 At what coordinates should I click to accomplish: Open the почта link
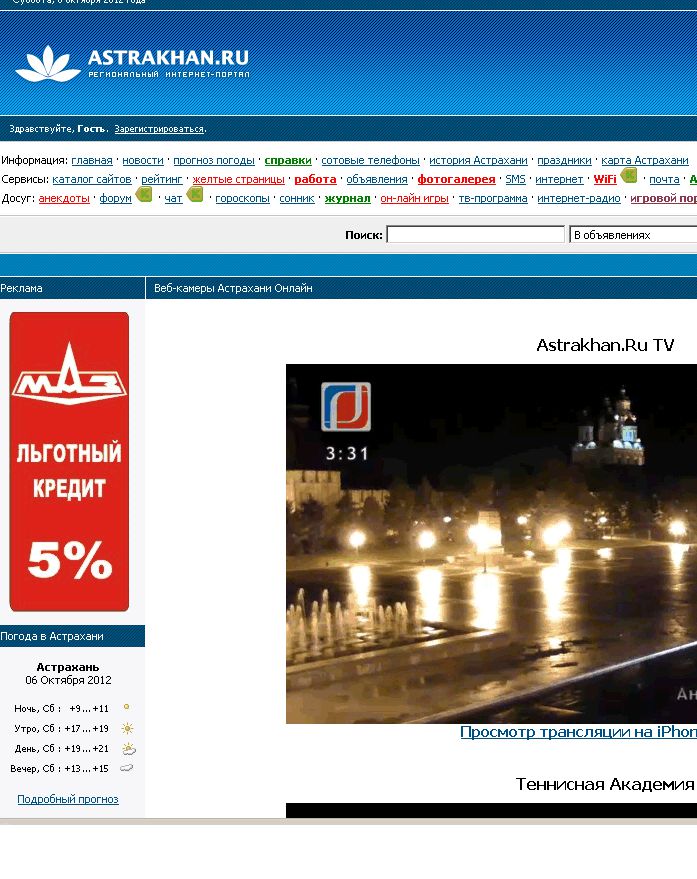coord(664,179)
